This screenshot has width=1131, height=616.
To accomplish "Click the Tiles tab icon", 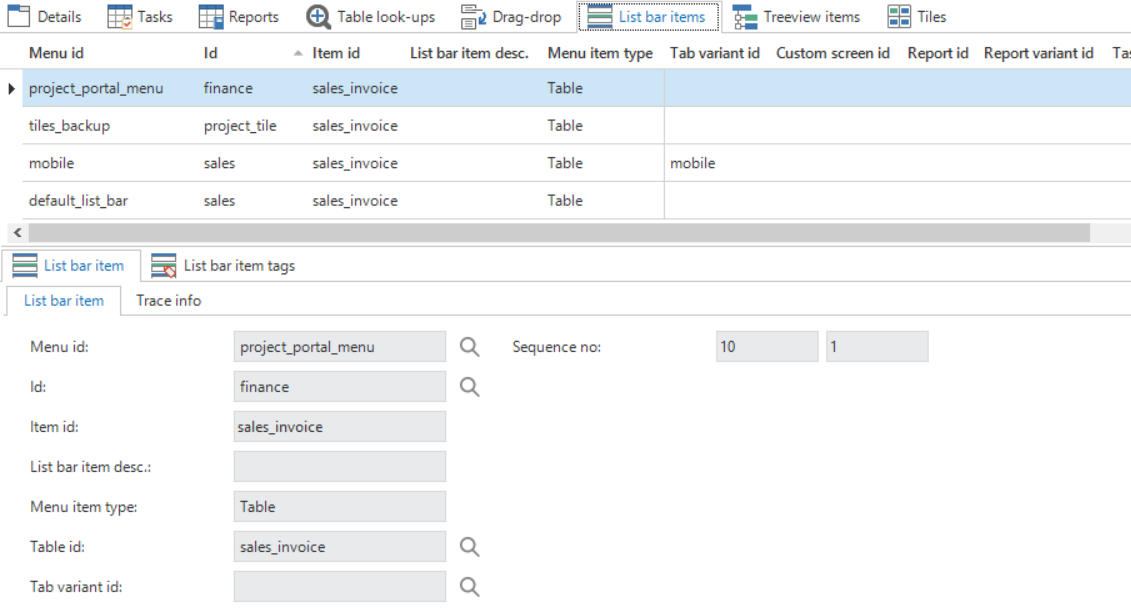I will tap(899, 17).
